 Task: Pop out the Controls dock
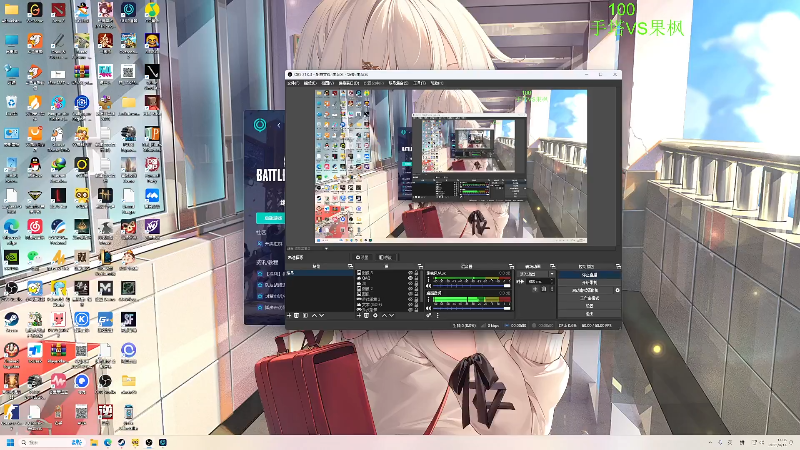[618, 266]
